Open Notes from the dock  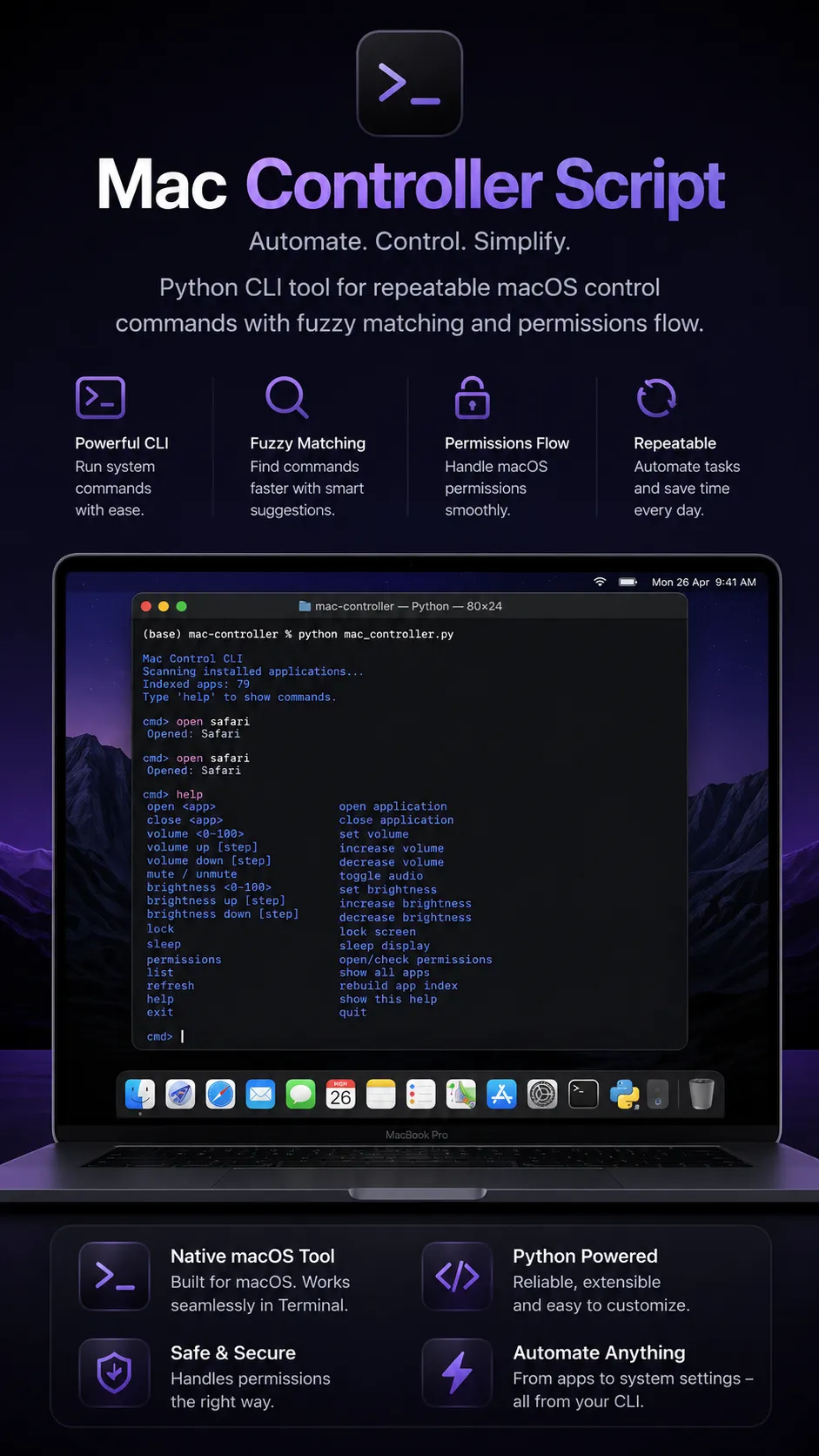[380, 1095]
